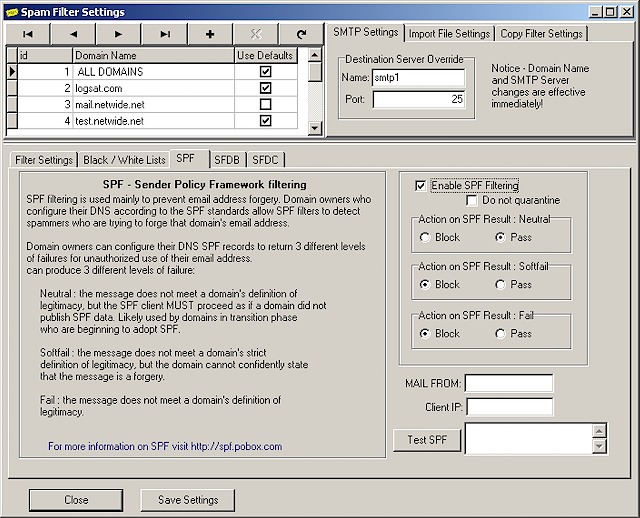The height and width of the screenshot is (518, 640).
Task: Click the domain list scrollbar thumb
Action: tap(315, 71)
